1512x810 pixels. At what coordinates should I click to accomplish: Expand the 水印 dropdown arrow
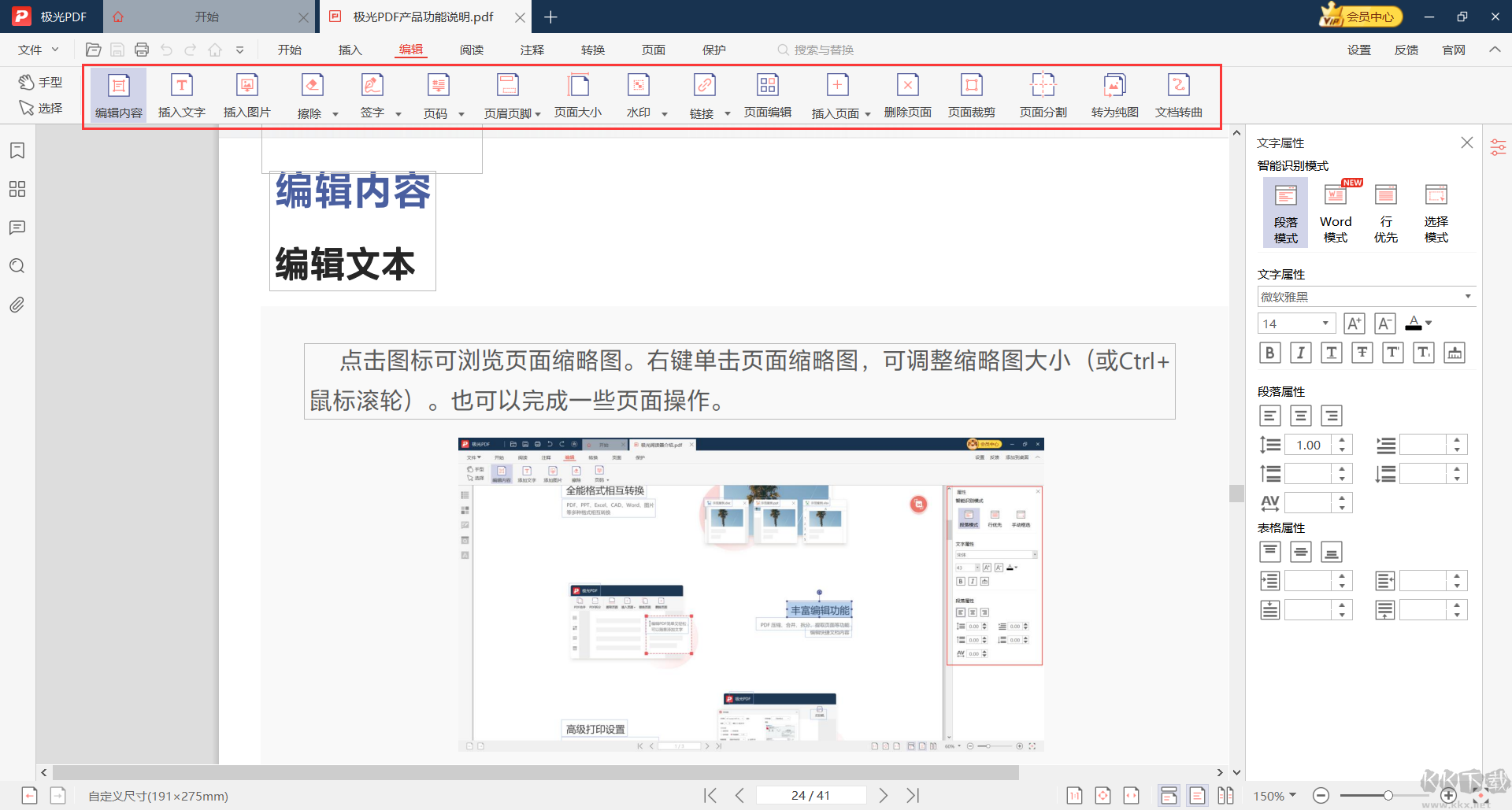665,114
